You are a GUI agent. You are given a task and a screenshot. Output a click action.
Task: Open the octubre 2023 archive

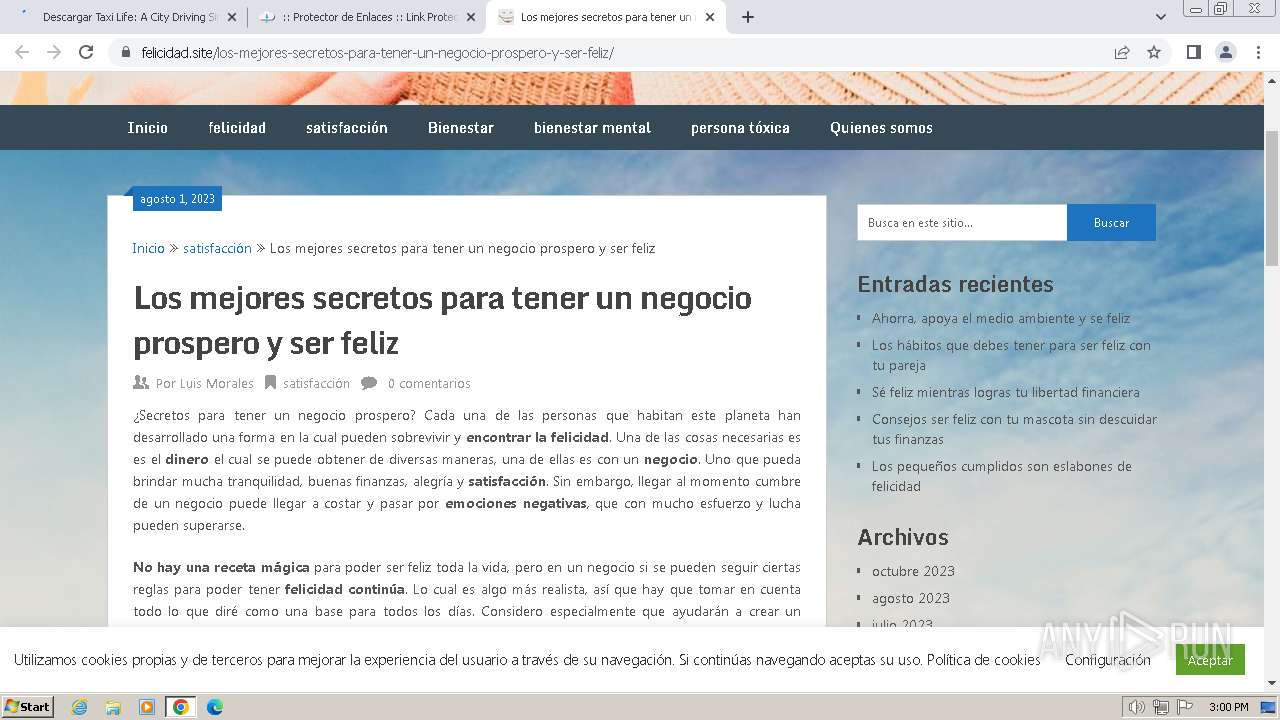[913, 571]
